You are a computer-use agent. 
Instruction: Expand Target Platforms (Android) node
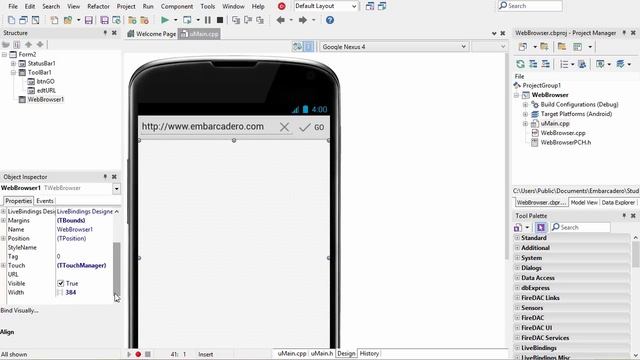tap(525, 114)
